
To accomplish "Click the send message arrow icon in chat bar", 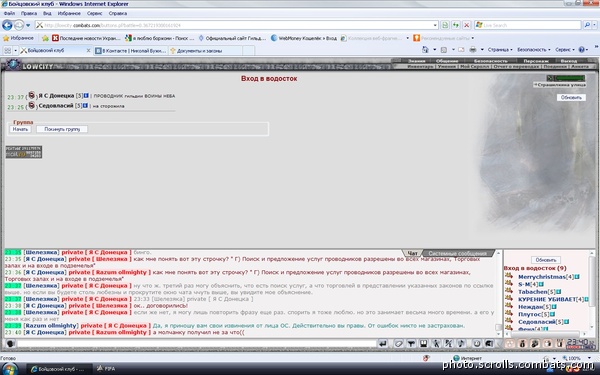I will pyautogui.click(x=382, y=344).
